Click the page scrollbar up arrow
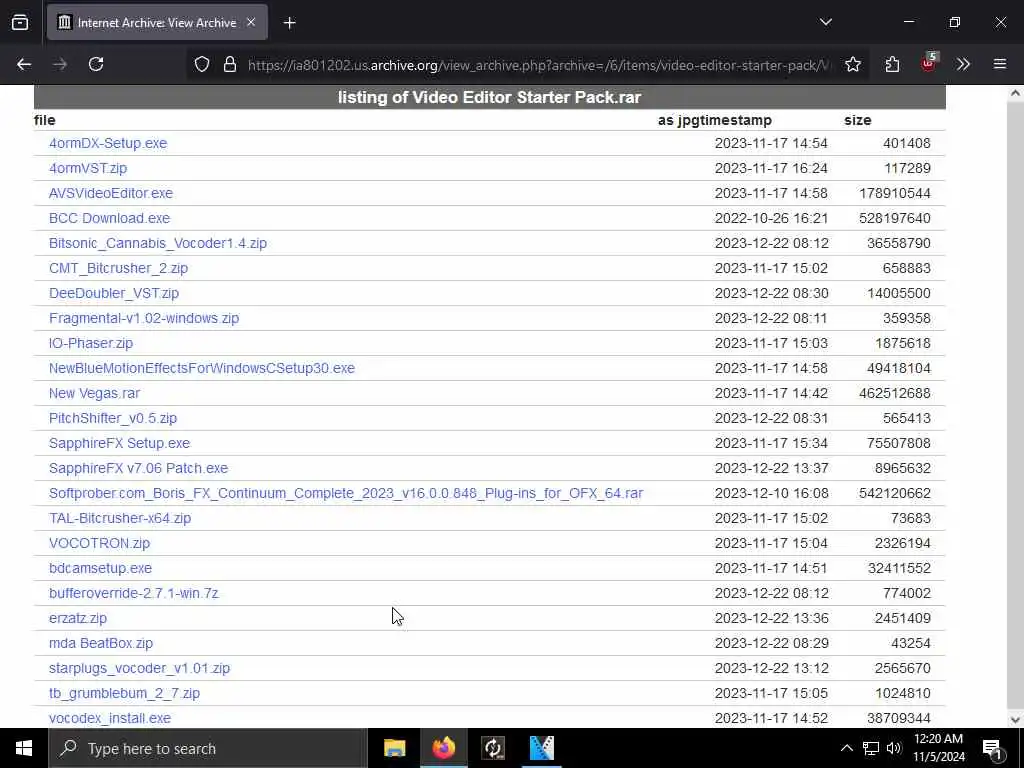Image resolution: width=1024 pixels, height=768 pixels. coord(1015,93)
